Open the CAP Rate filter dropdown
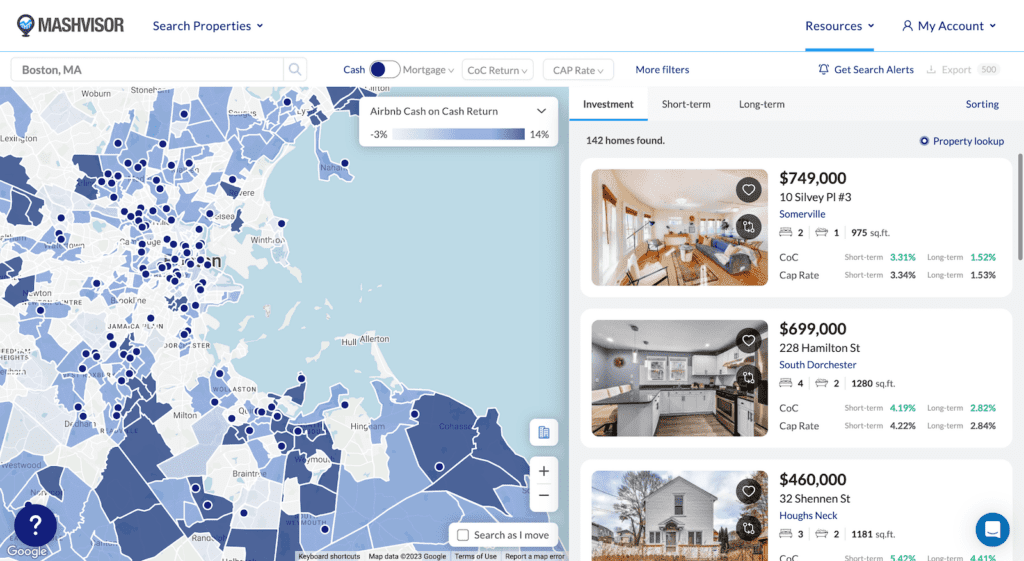The image size is (1024, 561). [x=578, y=70]
